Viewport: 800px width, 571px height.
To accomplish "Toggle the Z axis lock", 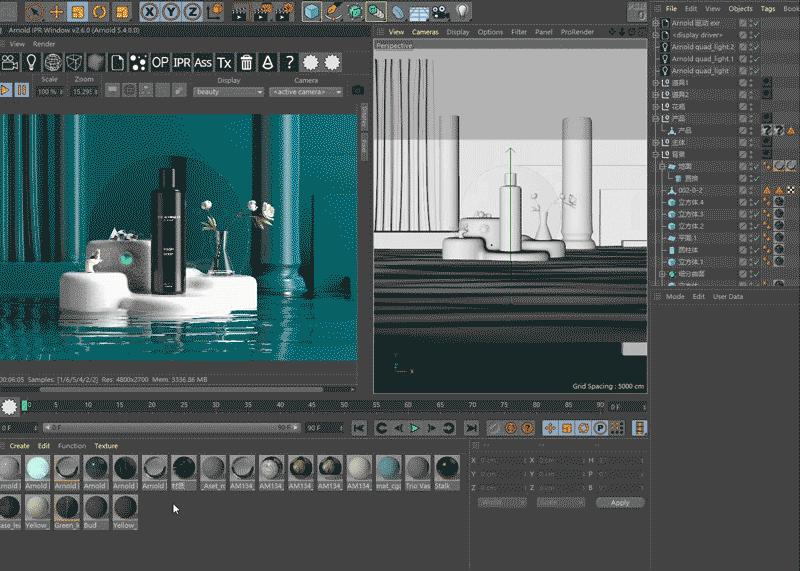I will 192,11.
